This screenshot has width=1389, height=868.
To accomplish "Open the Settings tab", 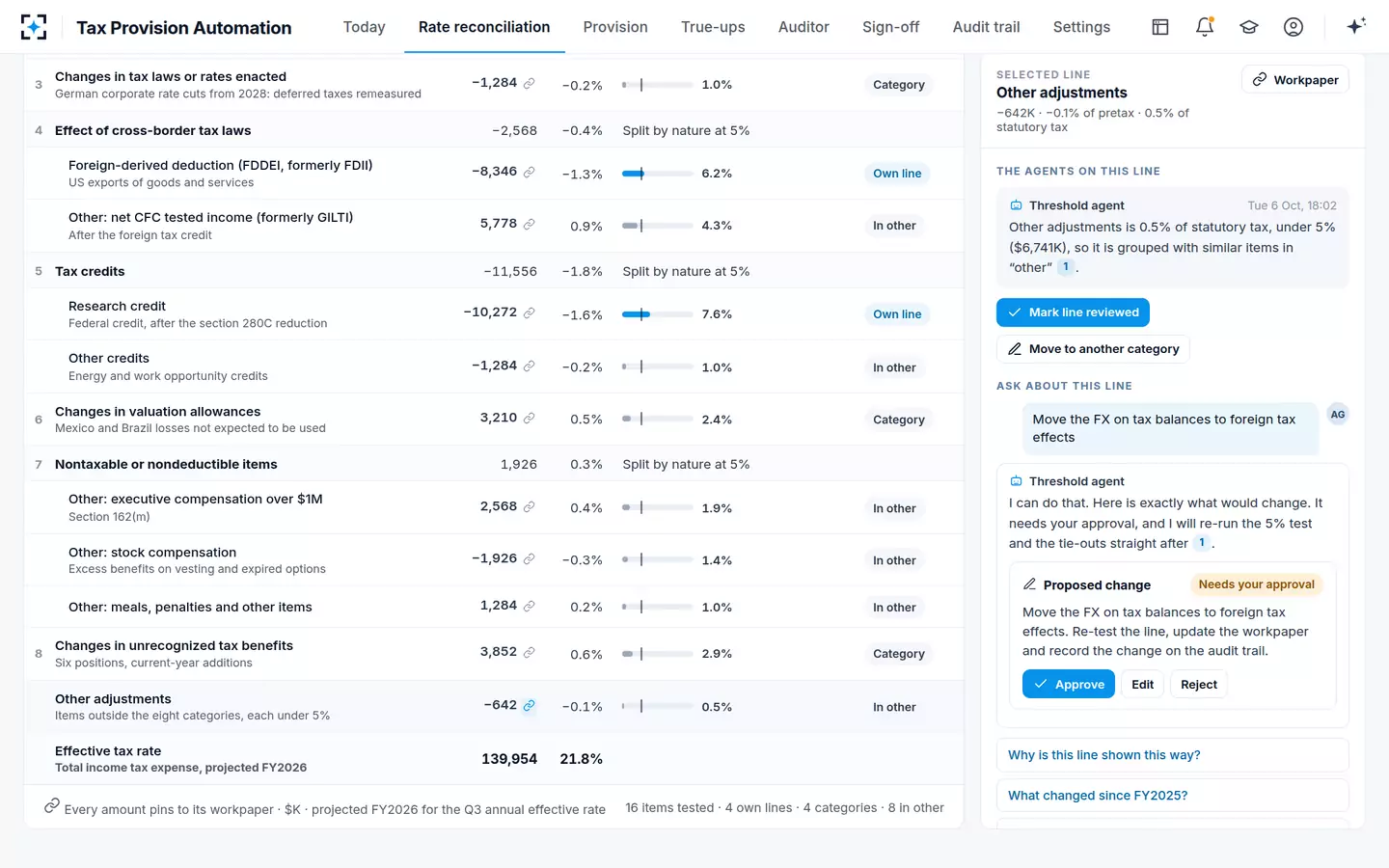I will [1081, 27].
